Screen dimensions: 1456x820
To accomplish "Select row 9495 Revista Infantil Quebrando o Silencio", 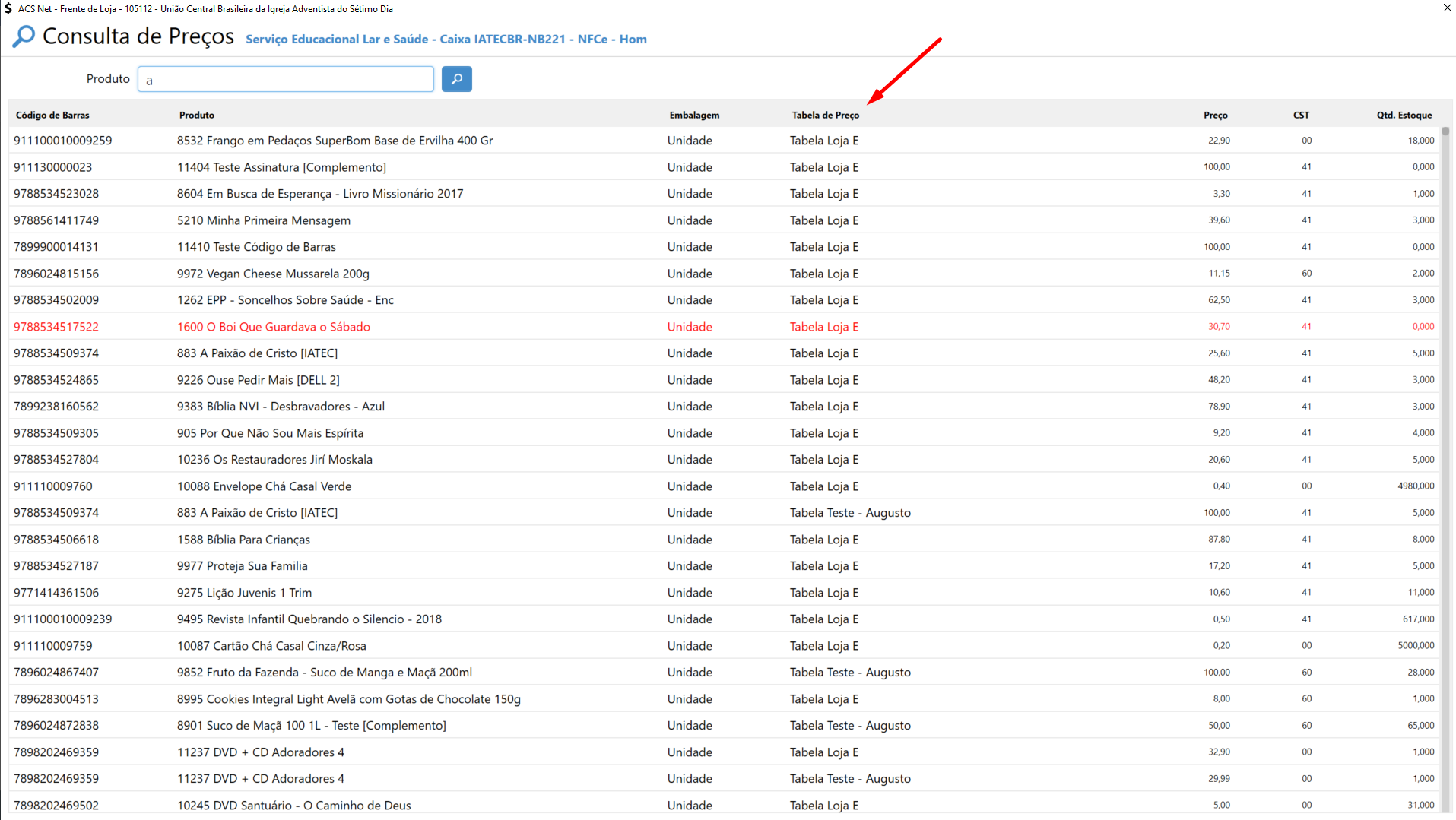I will [725, 619].
